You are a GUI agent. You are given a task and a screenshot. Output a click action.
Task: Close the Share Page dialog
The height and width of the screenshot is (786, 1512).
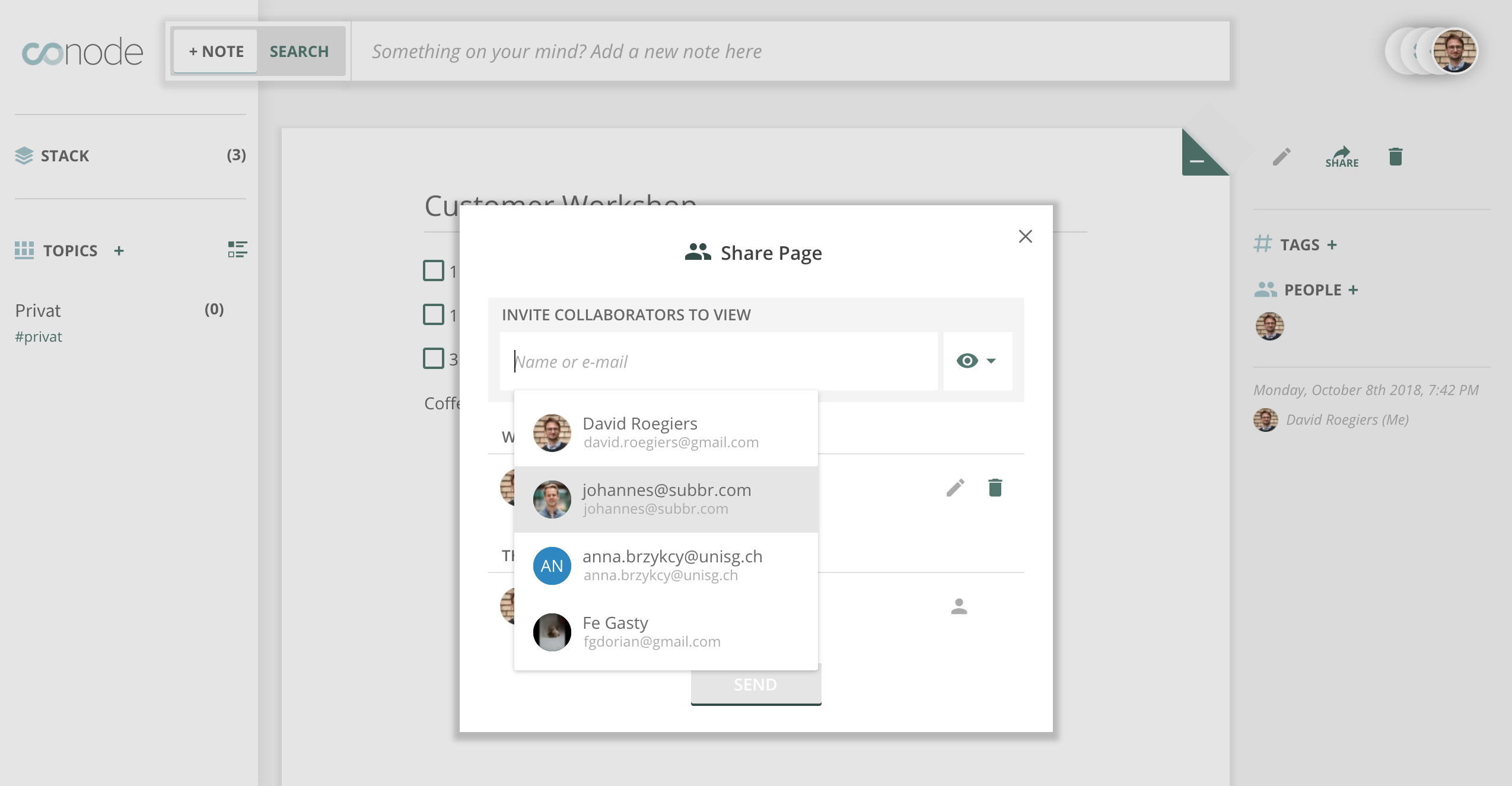point(1025,236)
